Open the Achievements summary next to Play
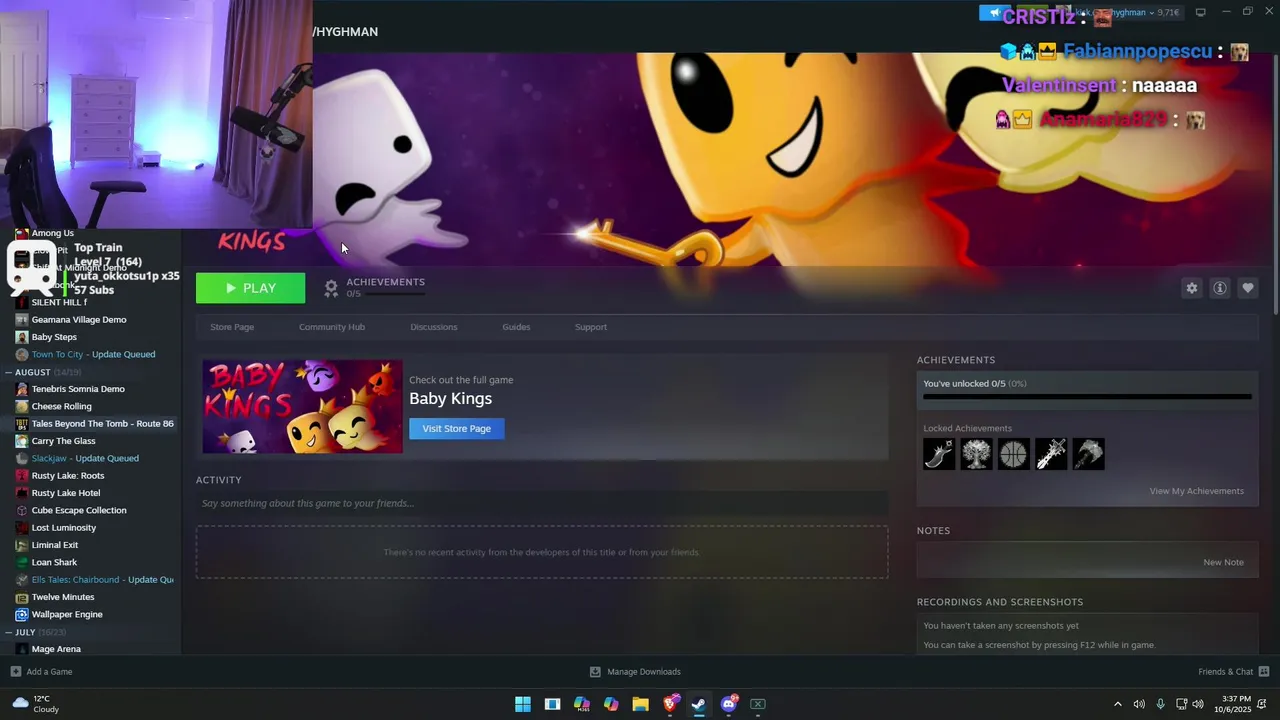This screenshot has width=1280, height=720. [x=375, y=287]
